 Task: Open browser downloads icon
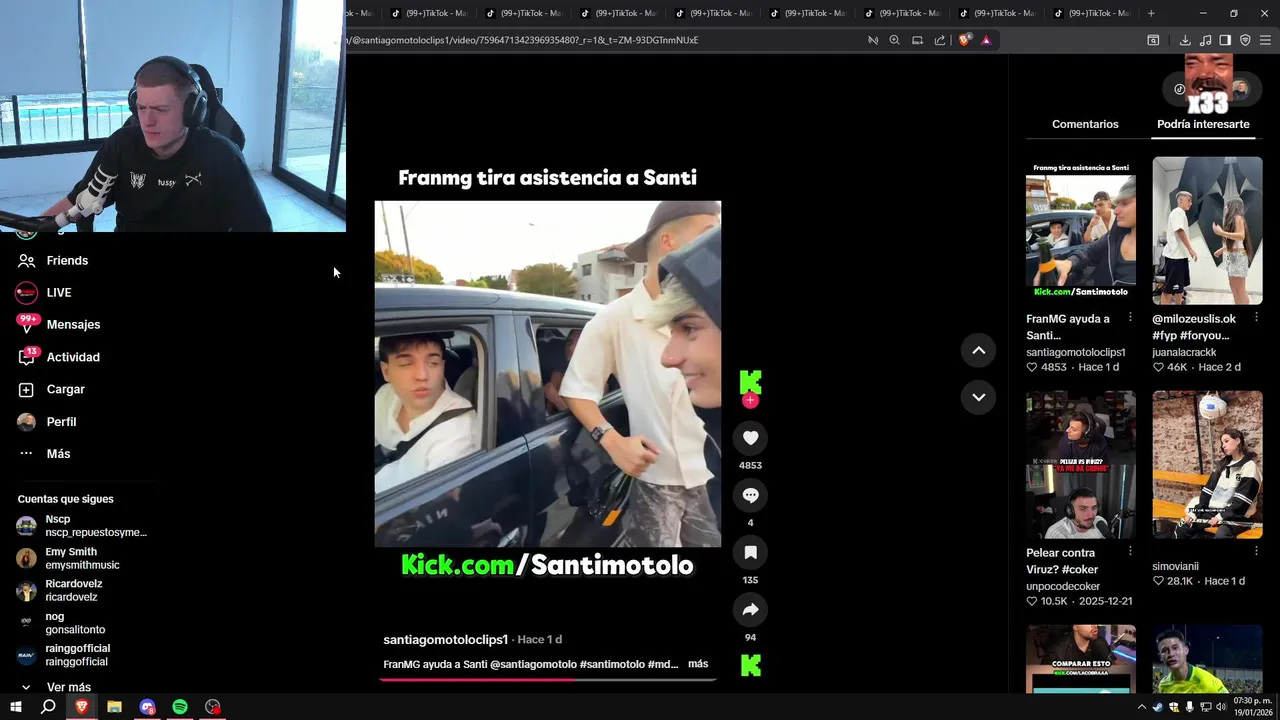pos(1185,40)
